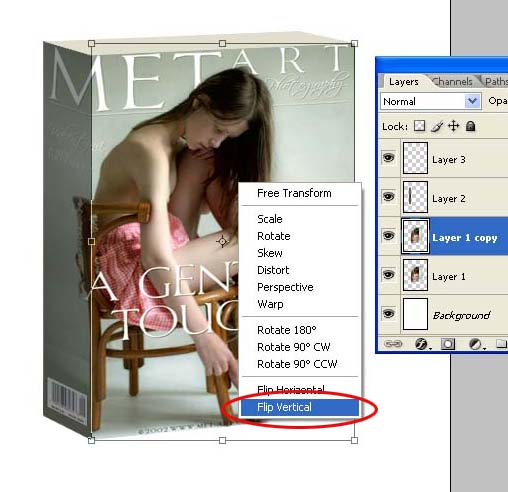Select the Layer 1 name
Image resolution: width=508 pixels, height=492 pixels.
(x=449, y=277)
